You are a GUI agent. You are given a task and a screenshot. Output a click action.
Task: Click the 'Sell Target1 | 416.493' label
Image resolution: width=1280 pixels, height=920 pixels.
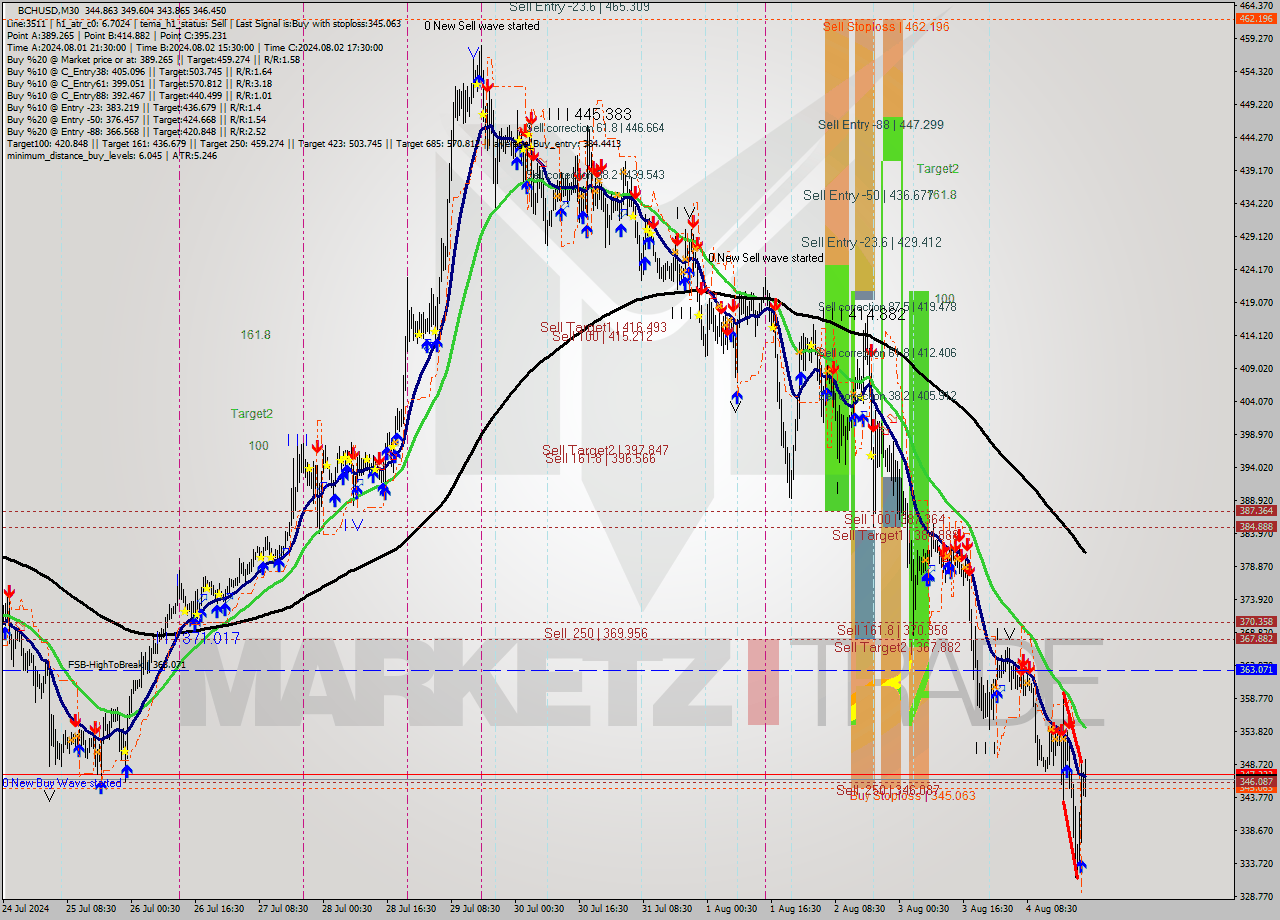pos(603,327)
